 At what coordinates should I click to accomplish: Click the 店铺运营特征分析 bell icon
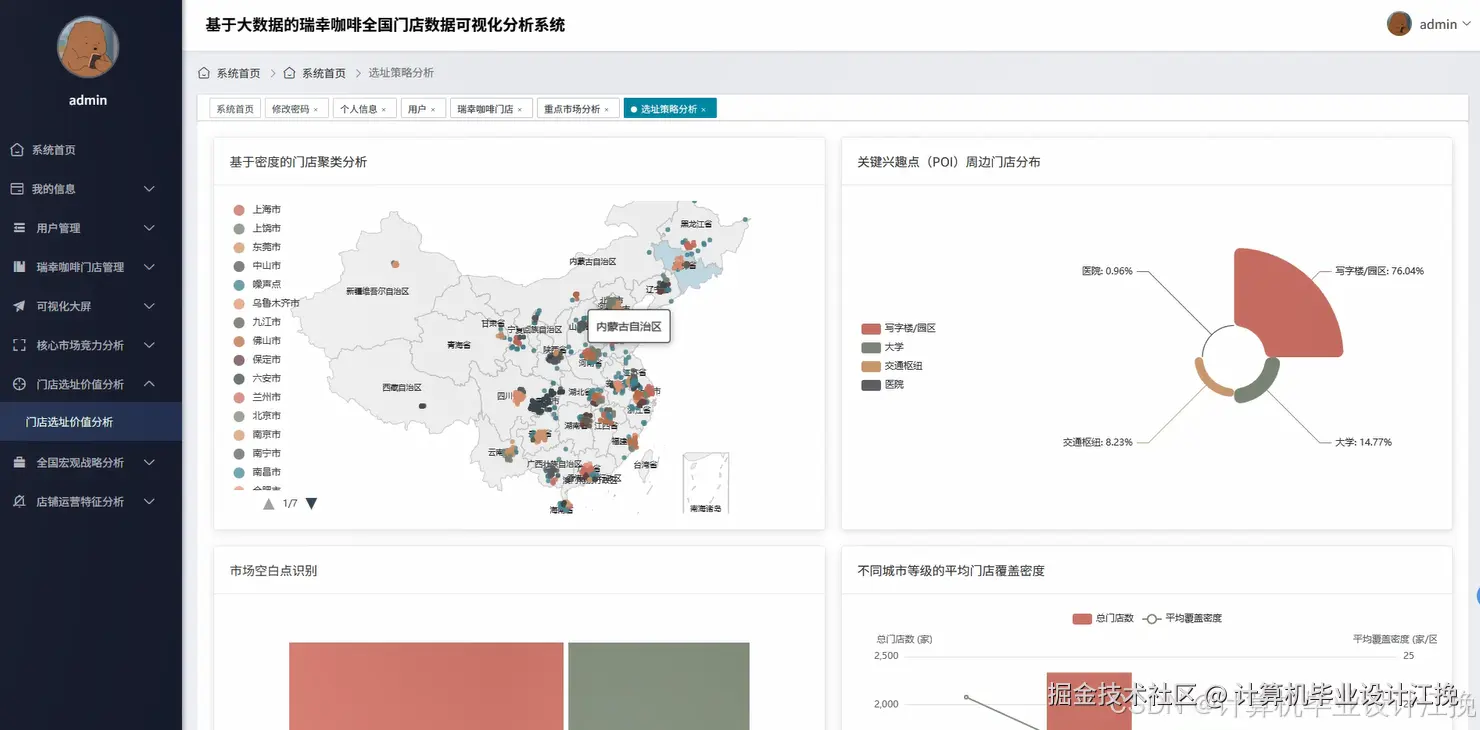coord(19,502)
